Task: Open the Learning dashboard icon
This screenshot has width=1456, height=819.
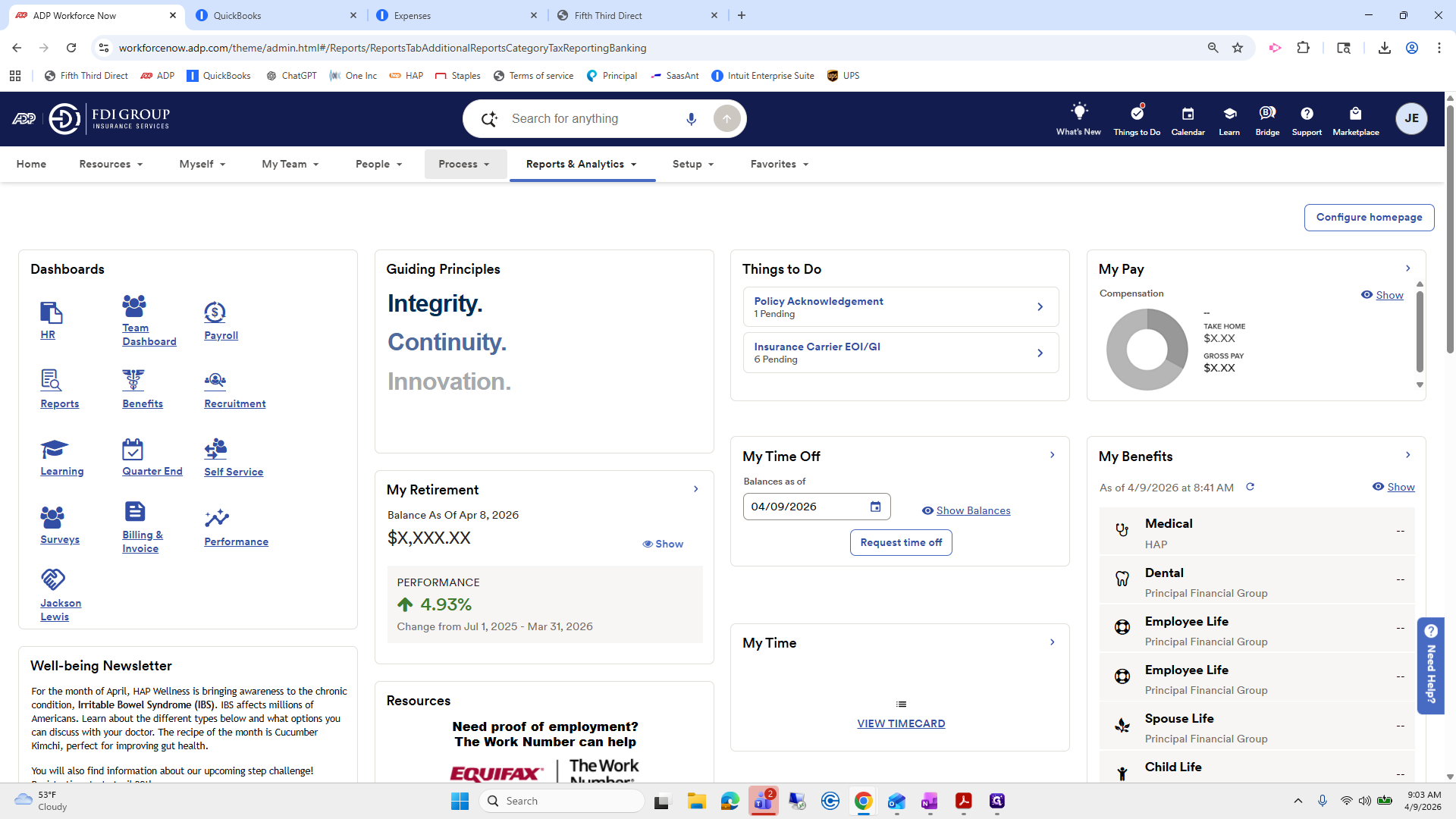Action: (54, 449)
